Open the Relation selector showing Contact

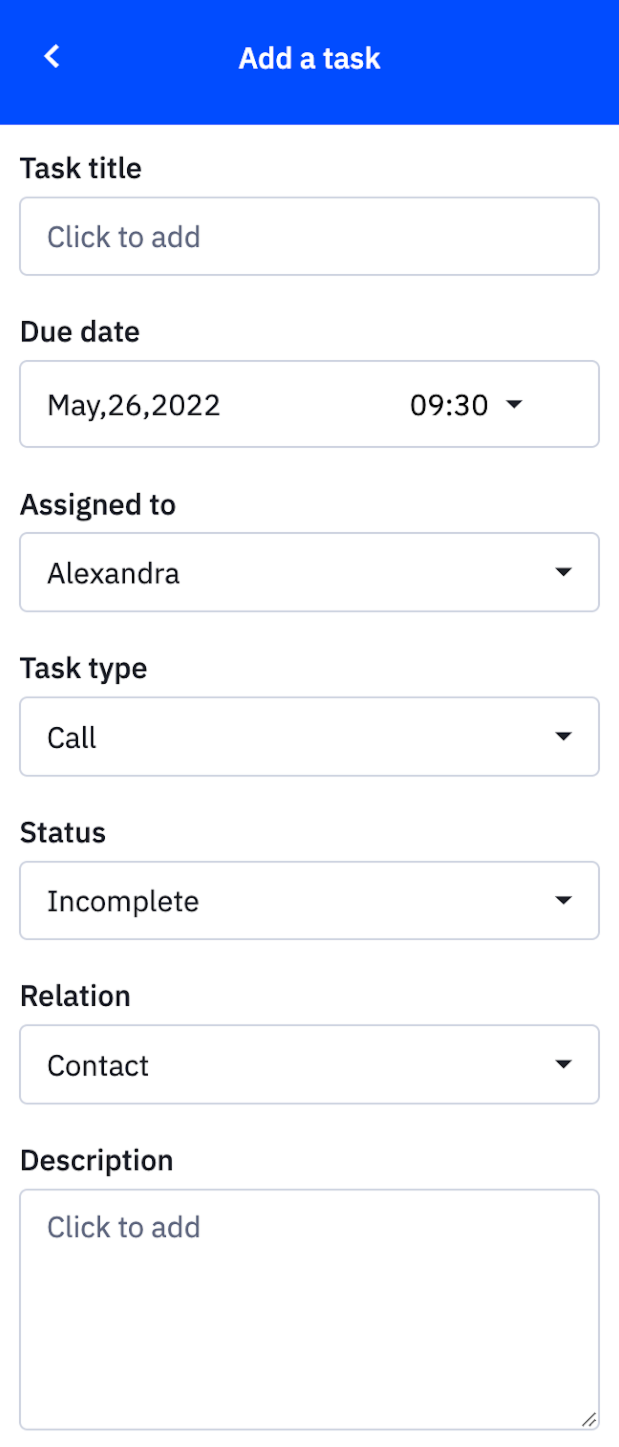[x=250, y=1064]
